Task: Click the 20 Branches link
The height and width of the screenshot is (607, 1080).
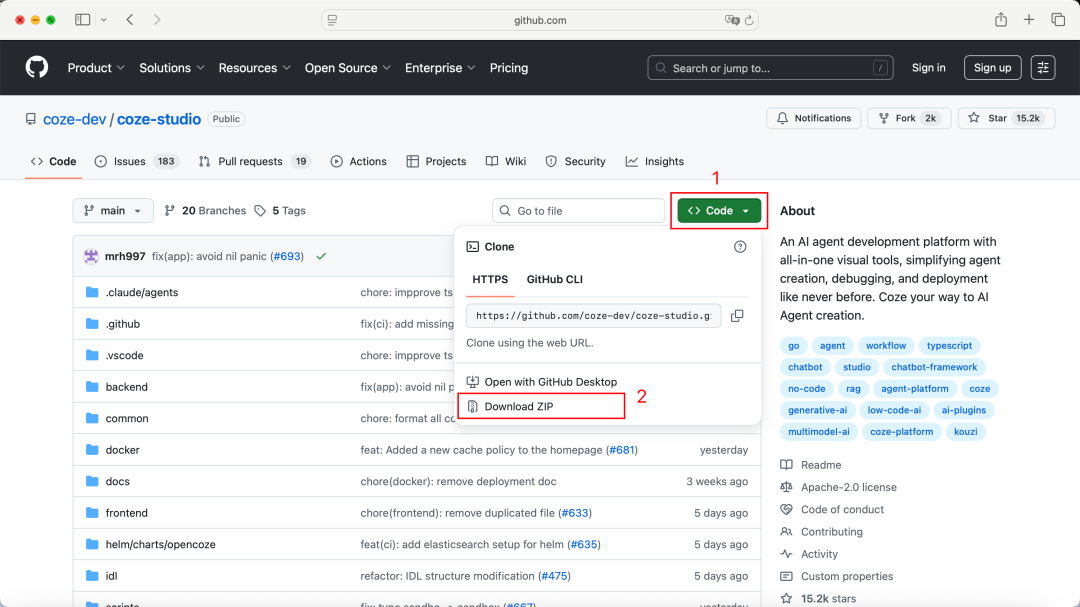Action: pyautogui.click(x=205, y=211)
